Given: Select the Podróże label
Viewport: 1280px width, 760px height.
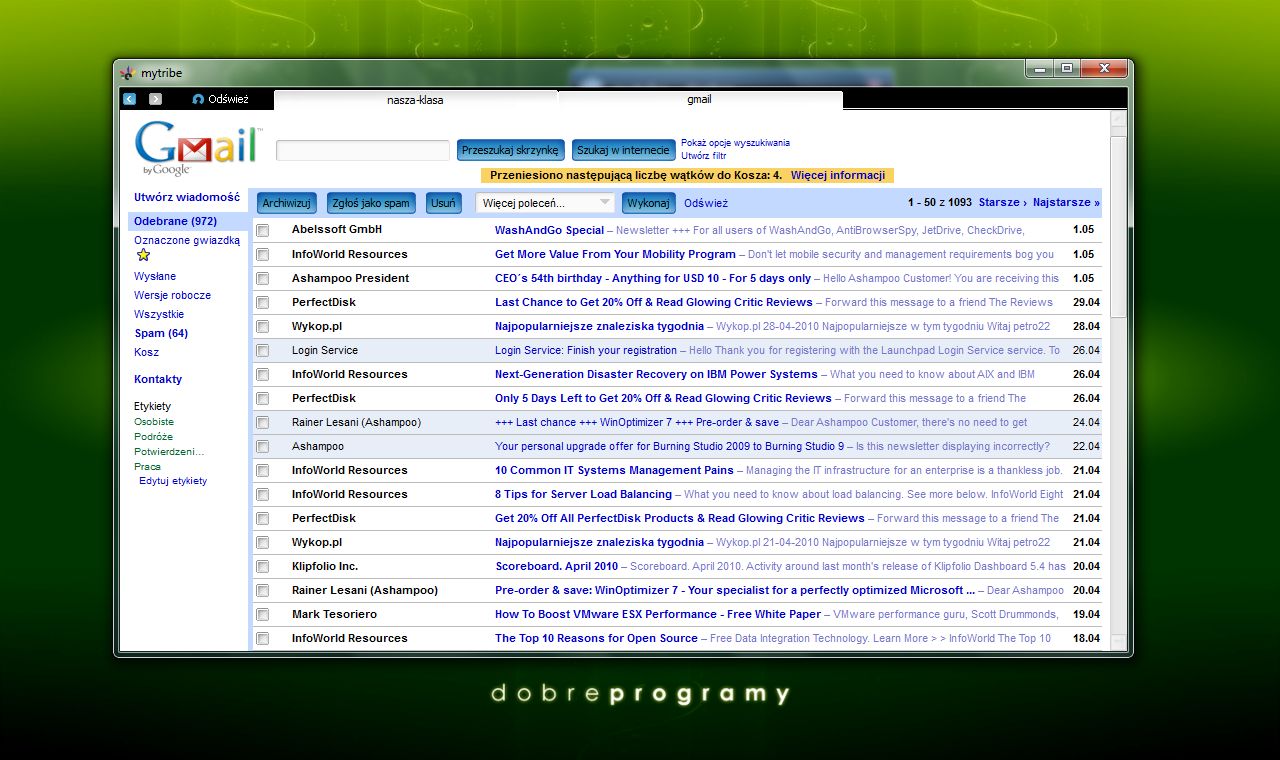Looking at the screenshot, I should 153,437.
